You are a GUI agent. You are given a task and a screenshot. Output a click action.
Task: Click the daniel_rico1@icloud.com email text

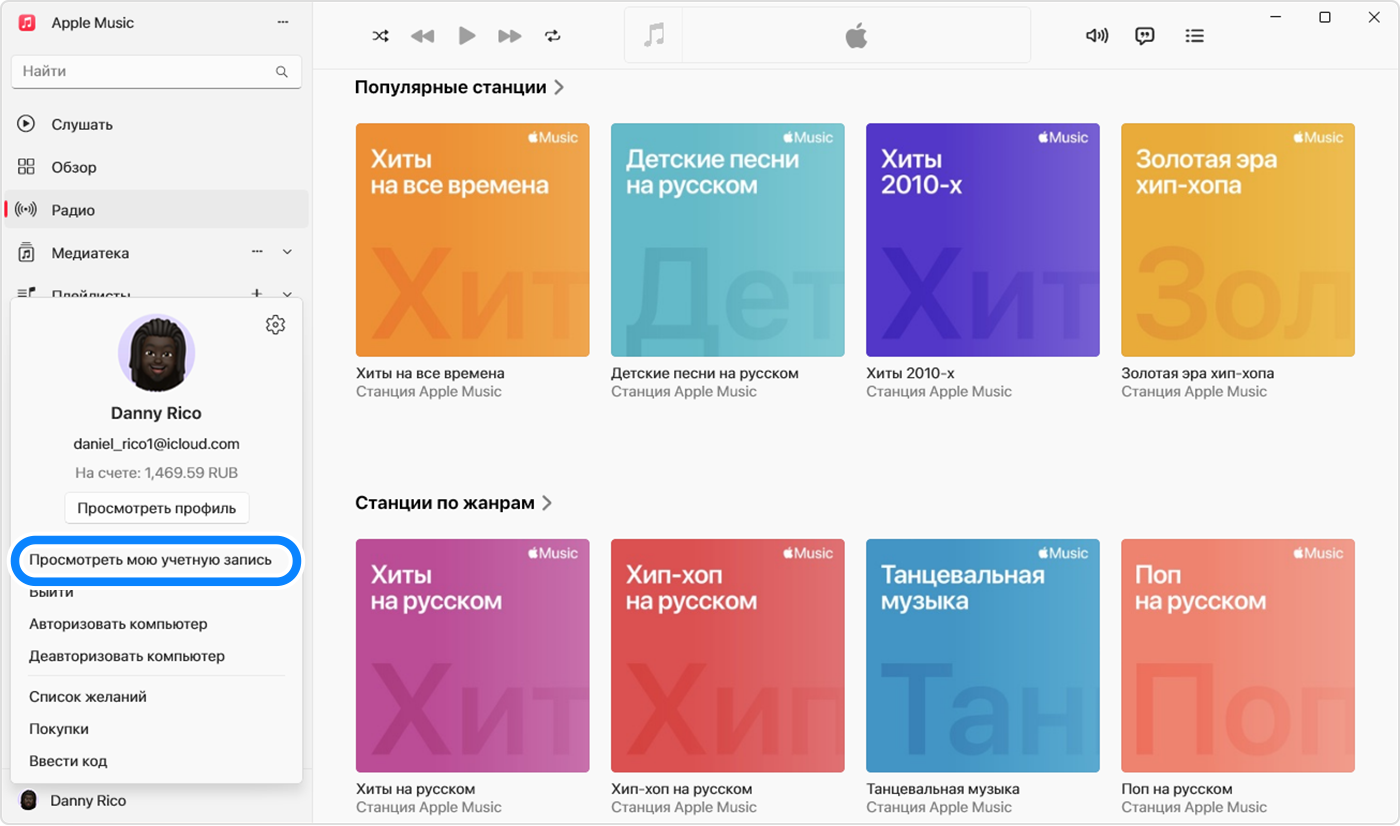tap(156, 444)
